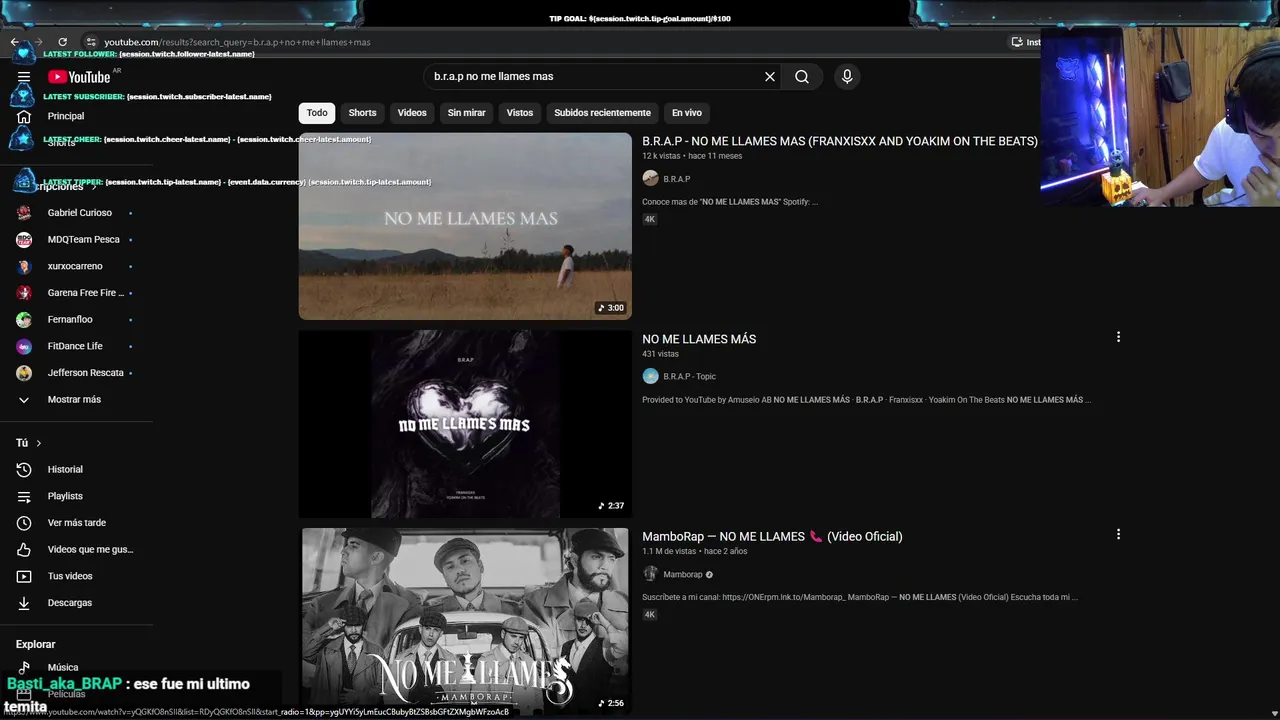
Task: Go to YouTube home via logo
Action: coord(79,77)
